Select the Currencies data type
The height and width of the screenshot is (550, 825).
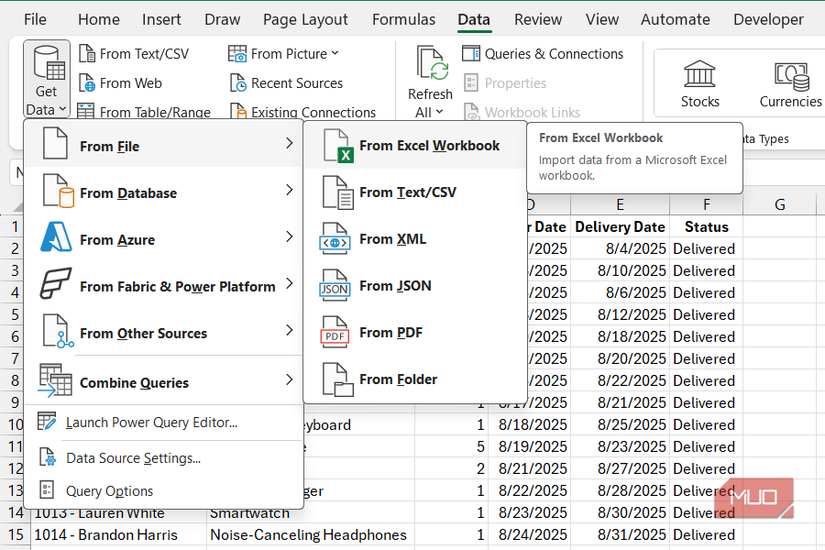790,84
